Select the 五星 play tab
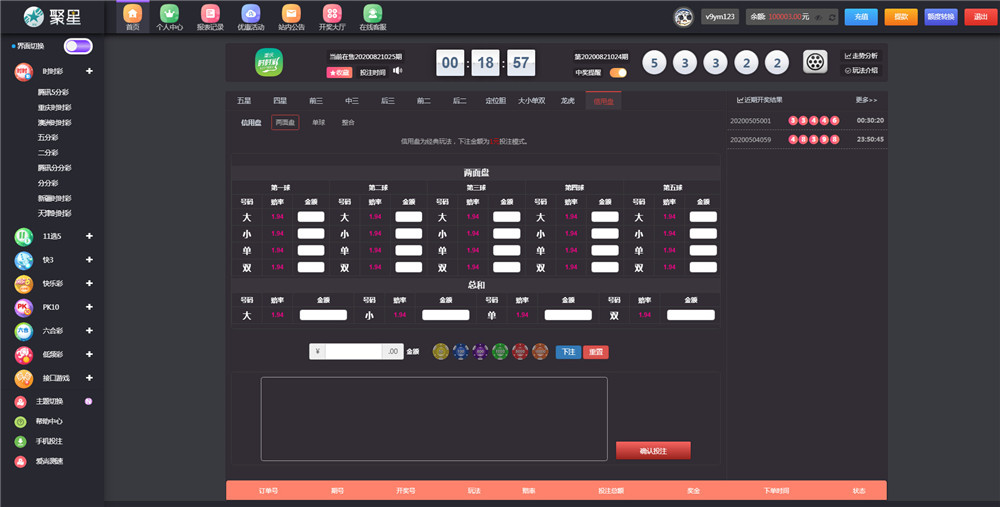The width and height of the screenshot is (1000, 507). tap(244, 101)
